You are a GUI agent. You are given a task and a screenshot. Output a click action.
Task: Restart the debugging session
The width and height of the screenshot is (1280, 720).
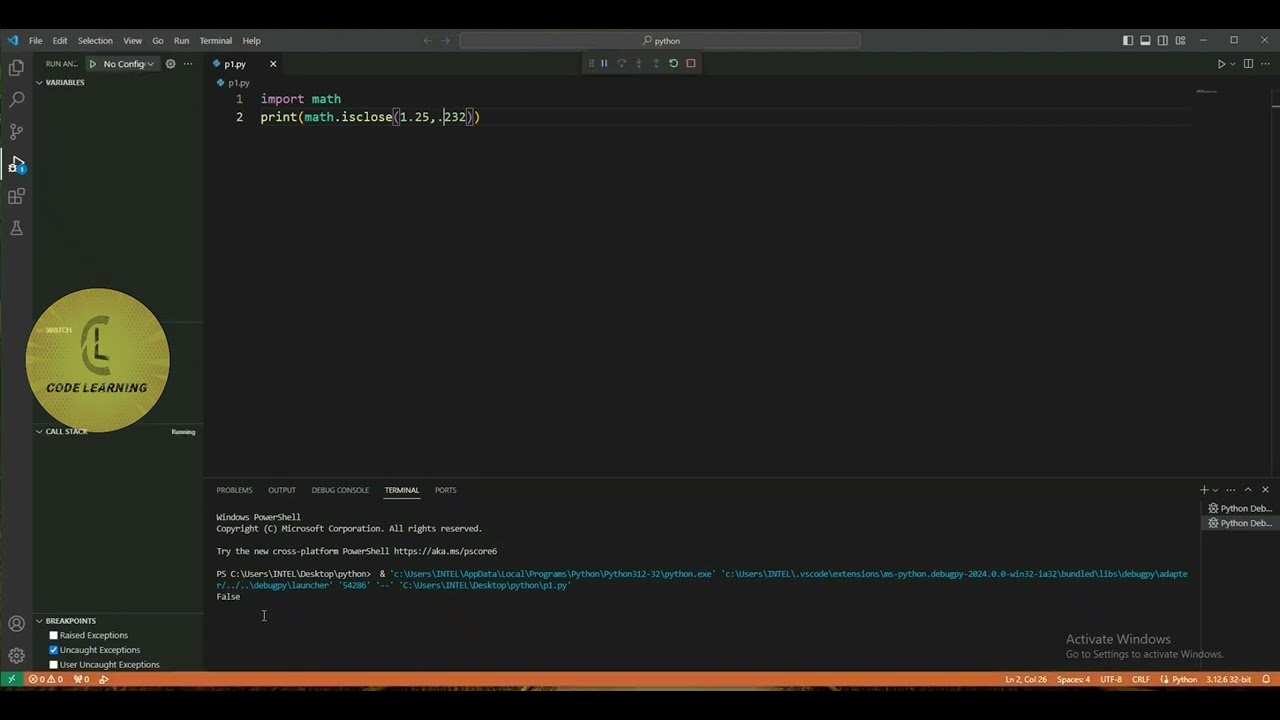coord(673,63)
